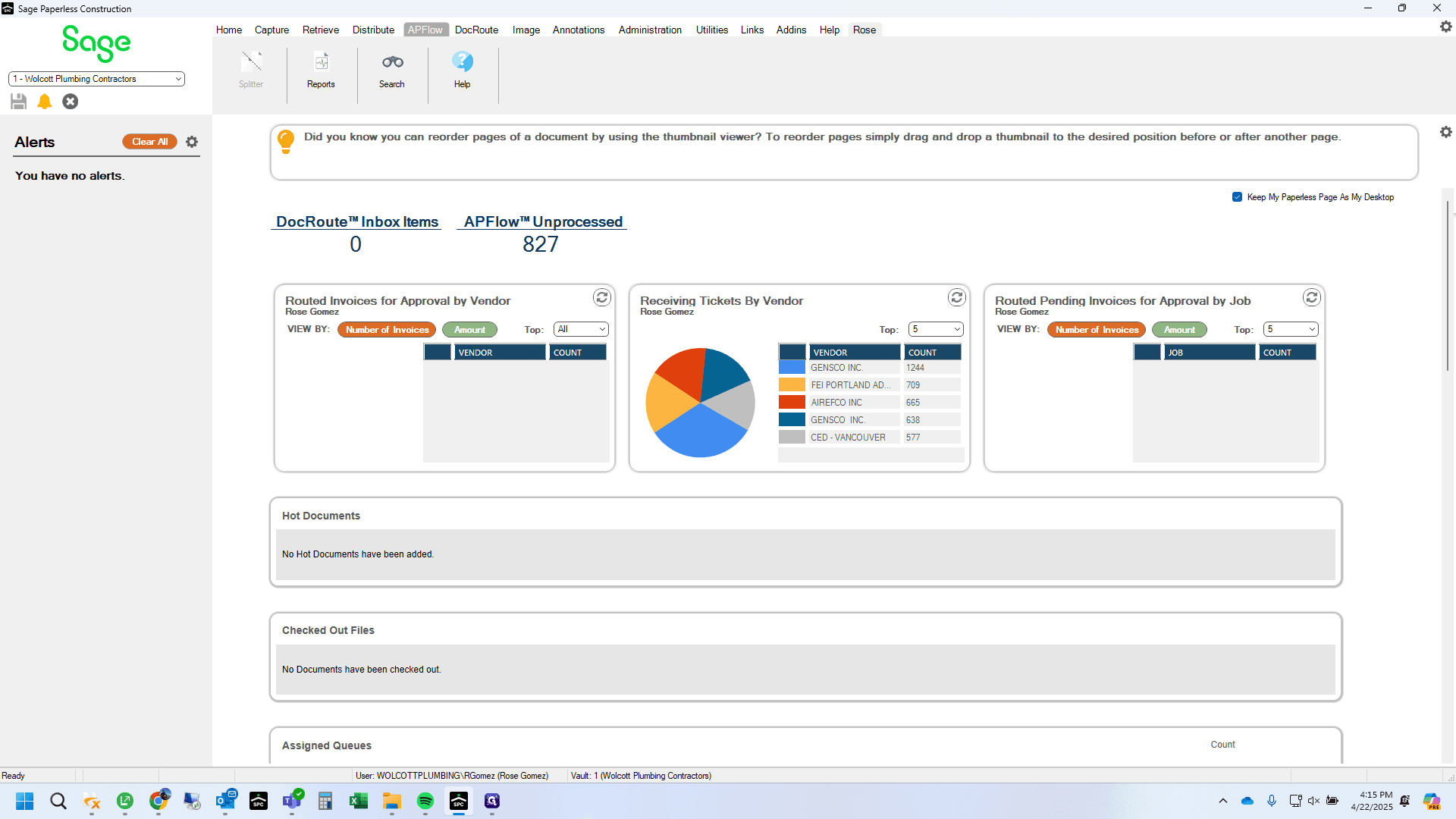Click the OneDrive cloud tray icon

coord(1247,801)
